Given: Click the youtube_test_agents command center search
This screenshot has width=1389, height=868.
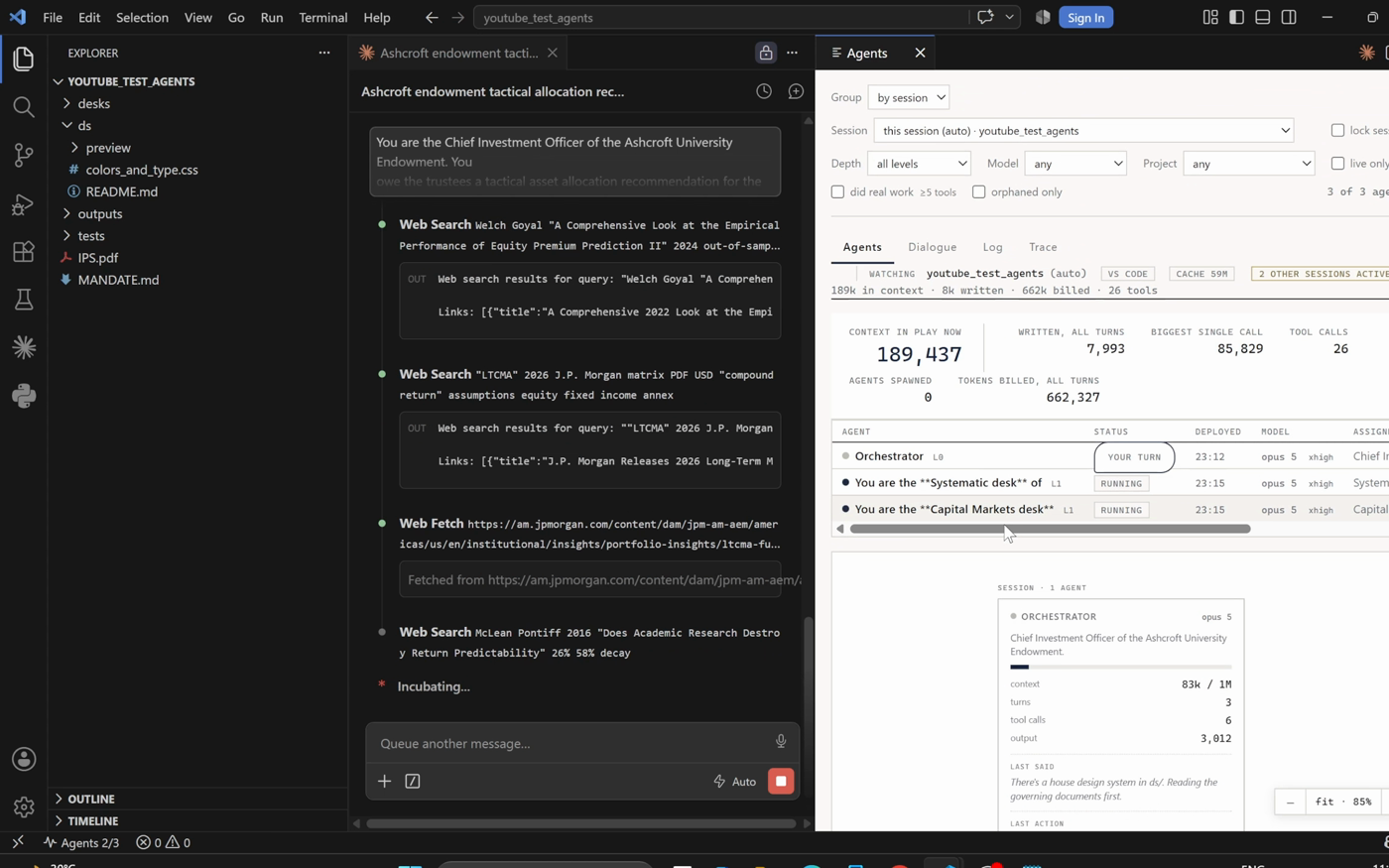Looking at the screenshot, I should 721,17.
